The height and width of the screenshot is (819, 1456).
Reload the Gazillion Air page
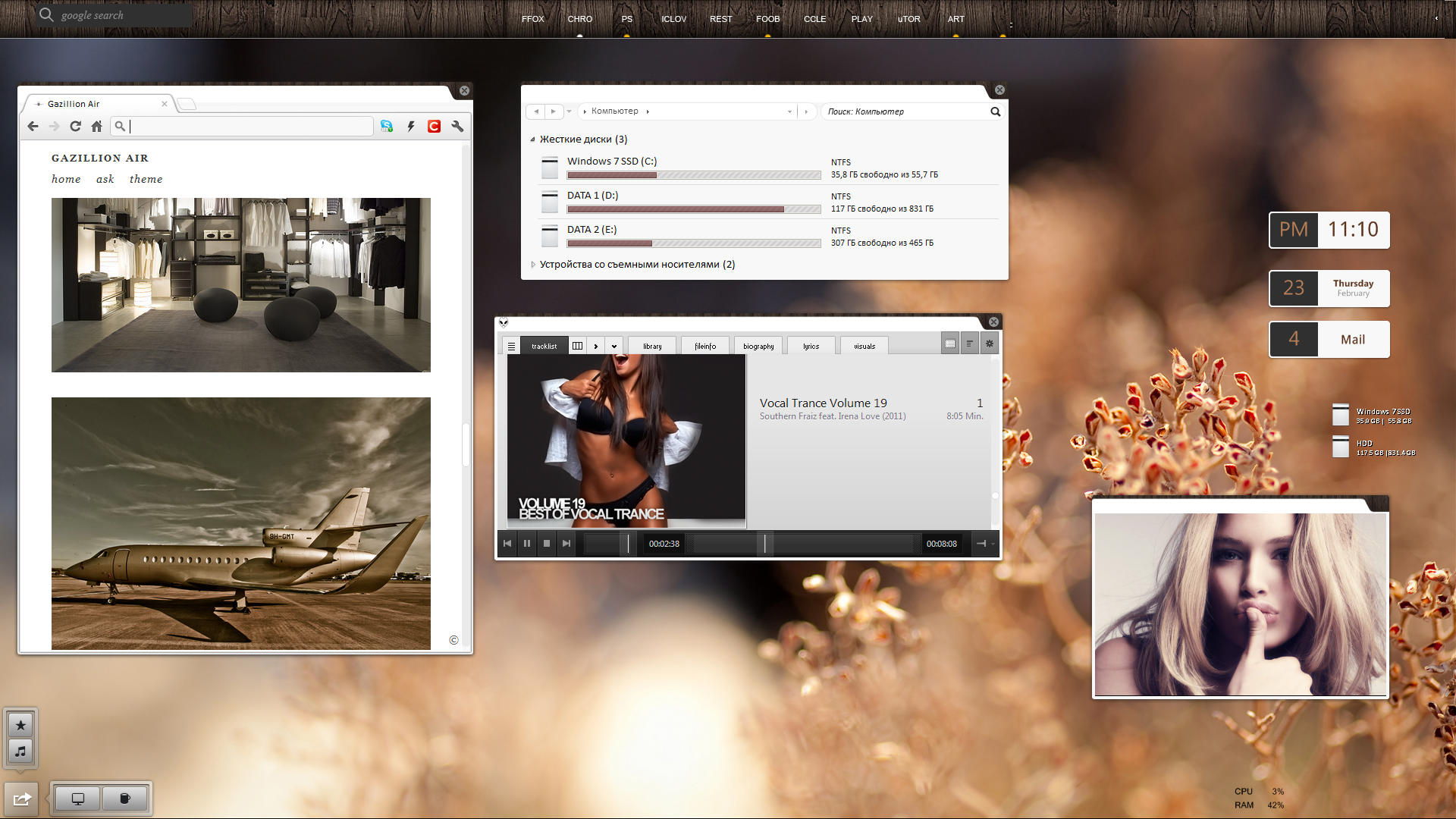point(75,127)
